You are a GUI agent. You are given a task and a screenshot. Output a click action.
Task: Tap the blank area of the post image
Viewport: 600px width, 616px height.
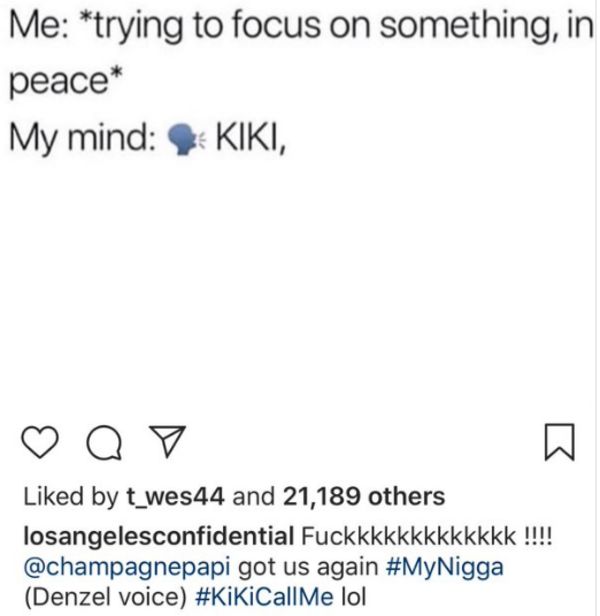[x=299, y=283]
